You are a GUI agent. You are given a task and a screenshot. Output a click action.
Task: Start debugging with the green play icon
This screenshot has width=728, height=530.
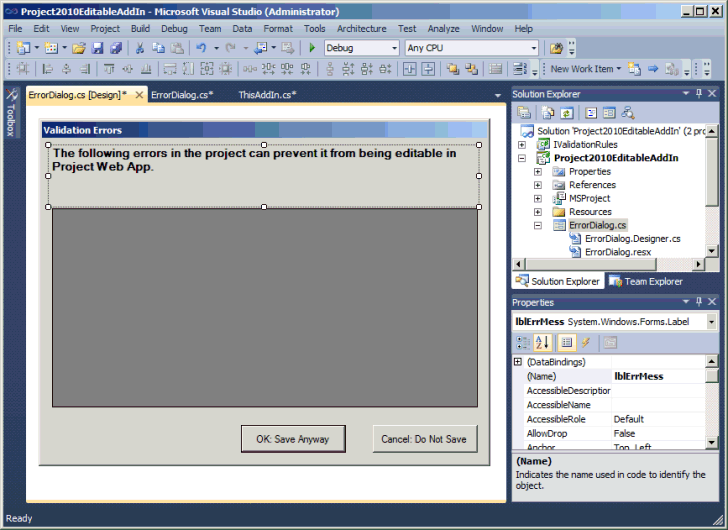coord(312,48)
